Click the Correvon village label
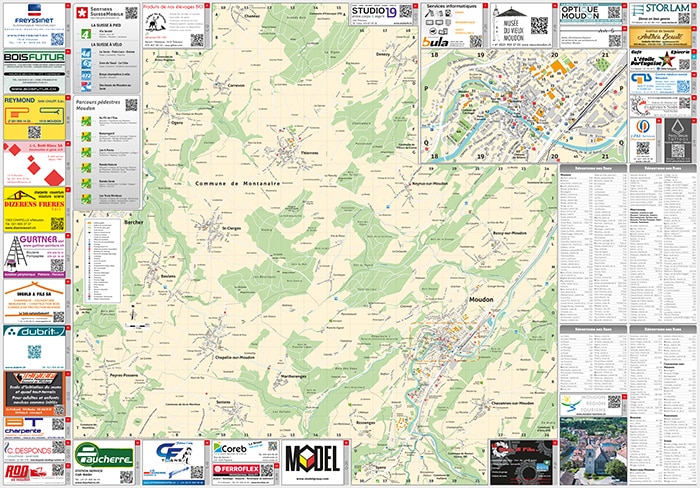This screenshot has width=700, height=488. coord(236,85)
